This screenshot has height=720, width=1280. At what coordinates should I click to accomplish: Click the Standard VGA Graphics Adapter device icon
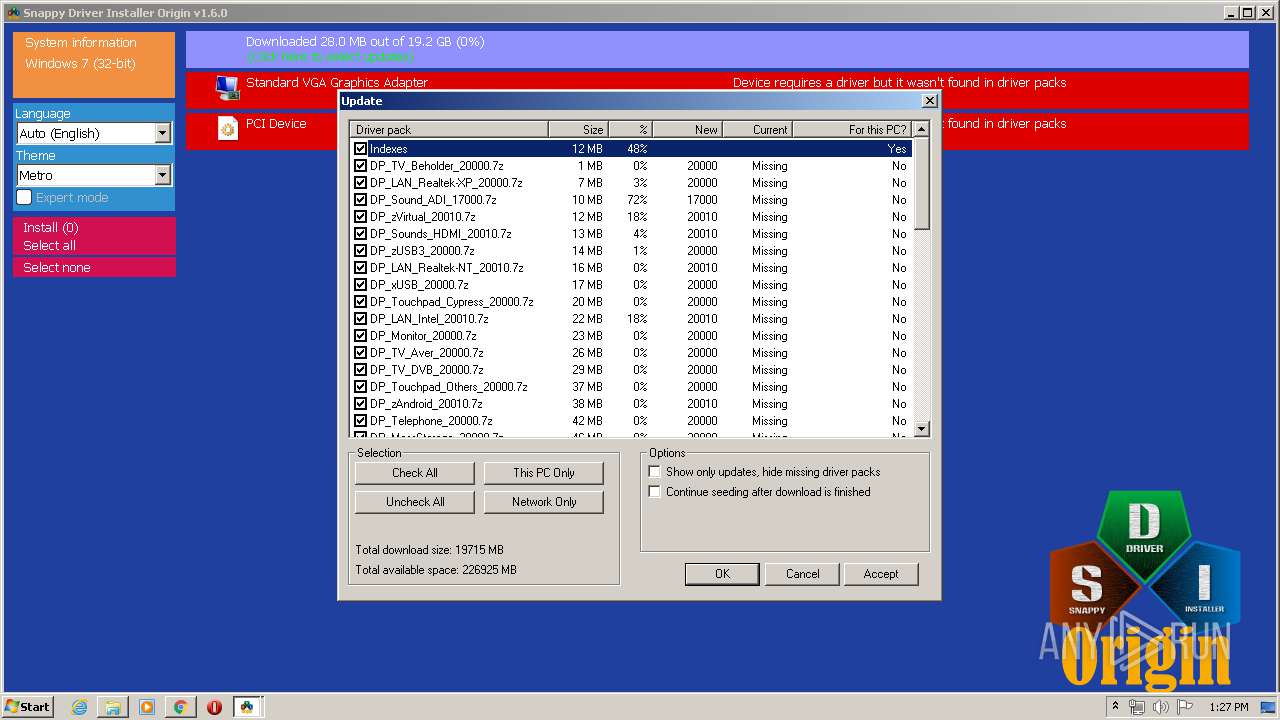point(227,88)
